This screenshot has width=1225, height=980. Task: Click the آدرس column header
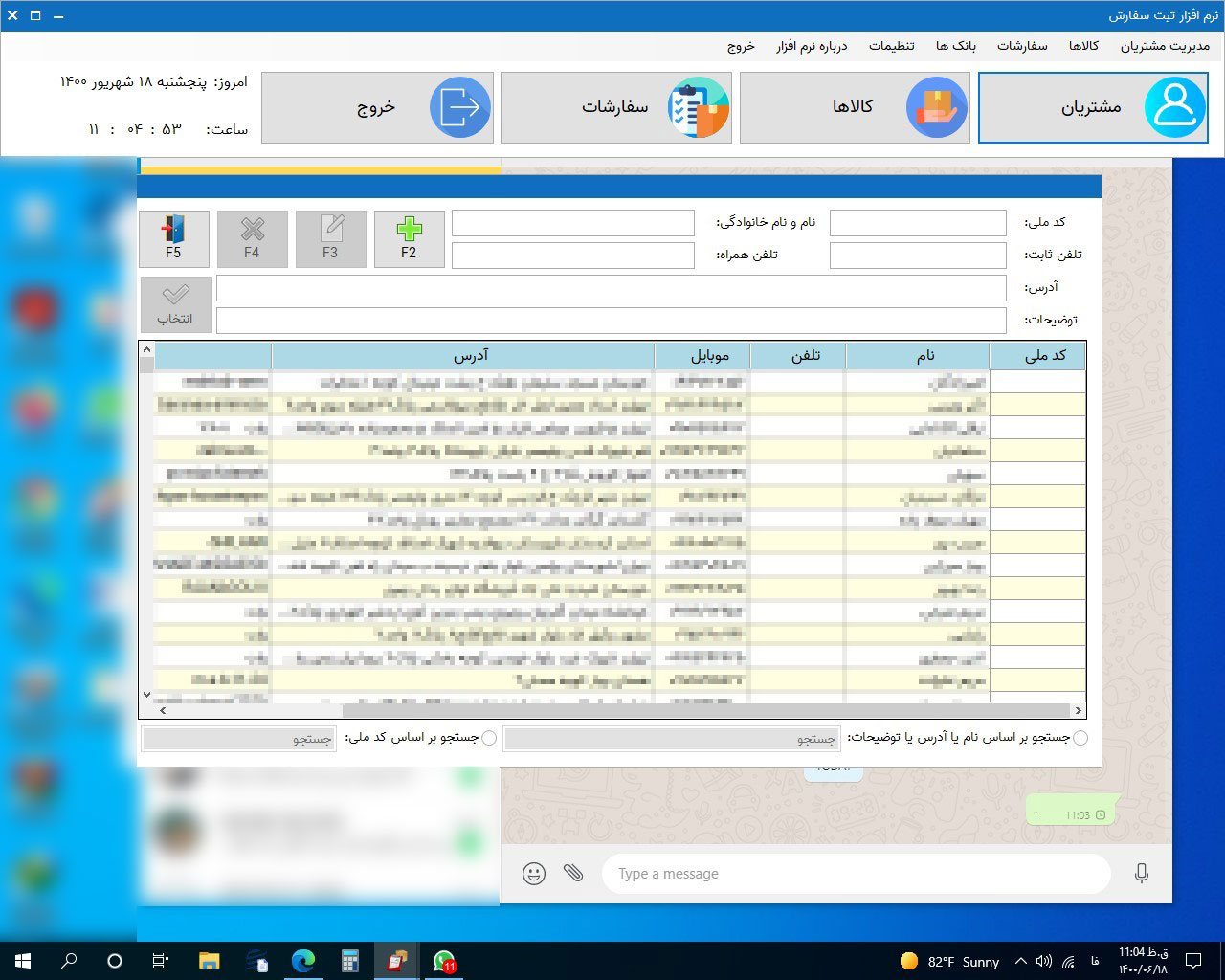[x=463, y=356]
